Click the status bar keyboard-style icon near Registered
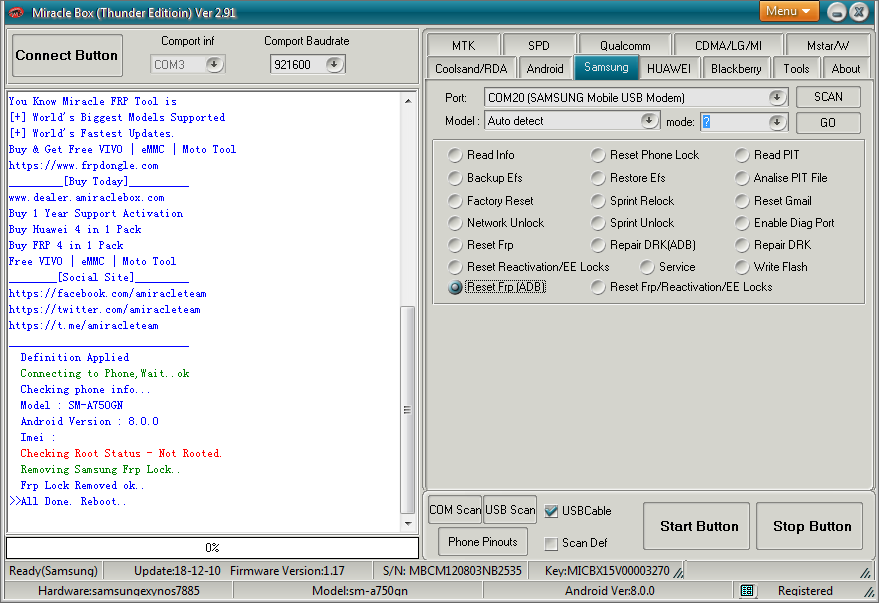This screenshot has width=879, height=603. pos(747,590)
